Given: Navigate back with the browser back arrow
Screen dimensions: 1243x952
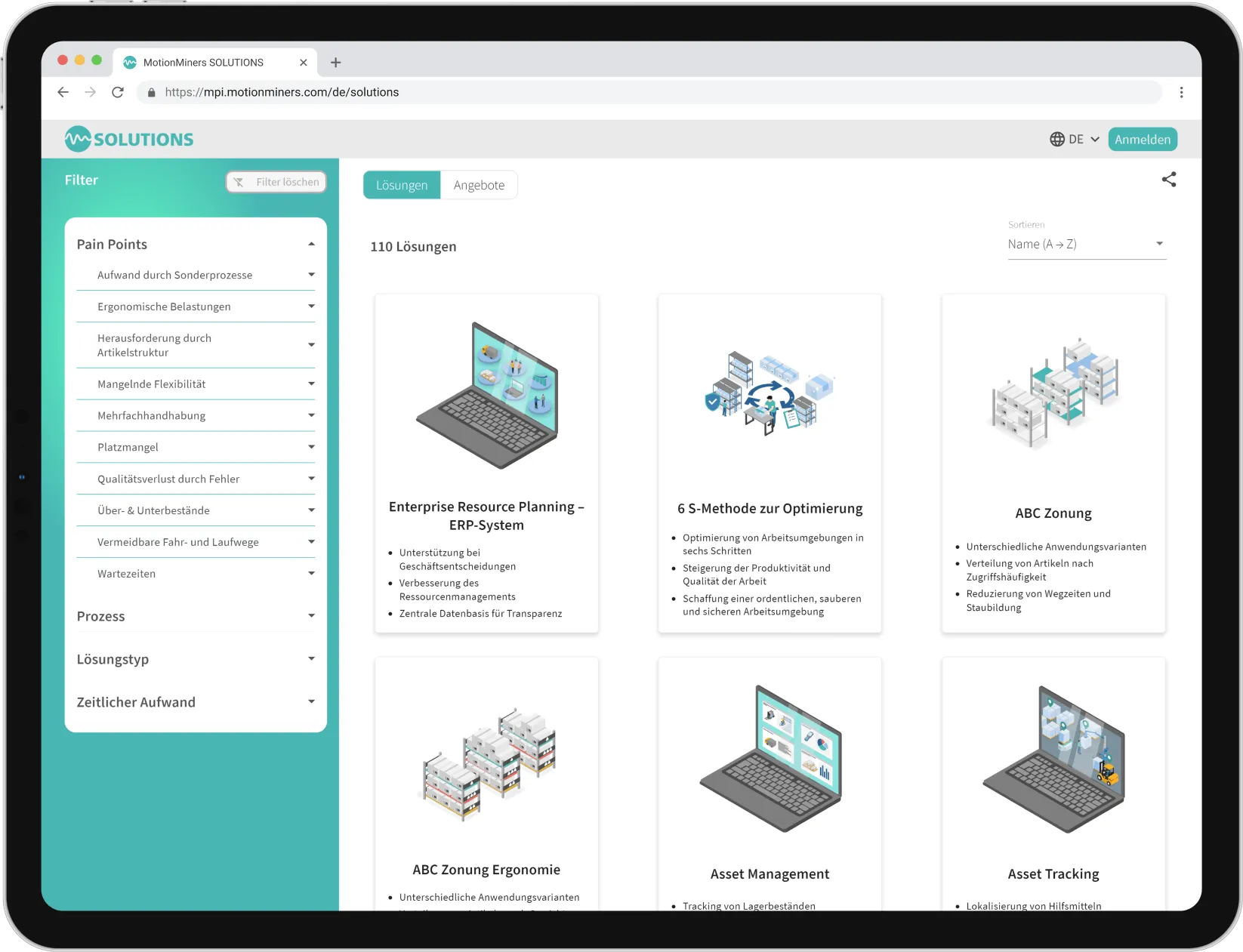Looking at the screenshot, I should pos(63,92).
